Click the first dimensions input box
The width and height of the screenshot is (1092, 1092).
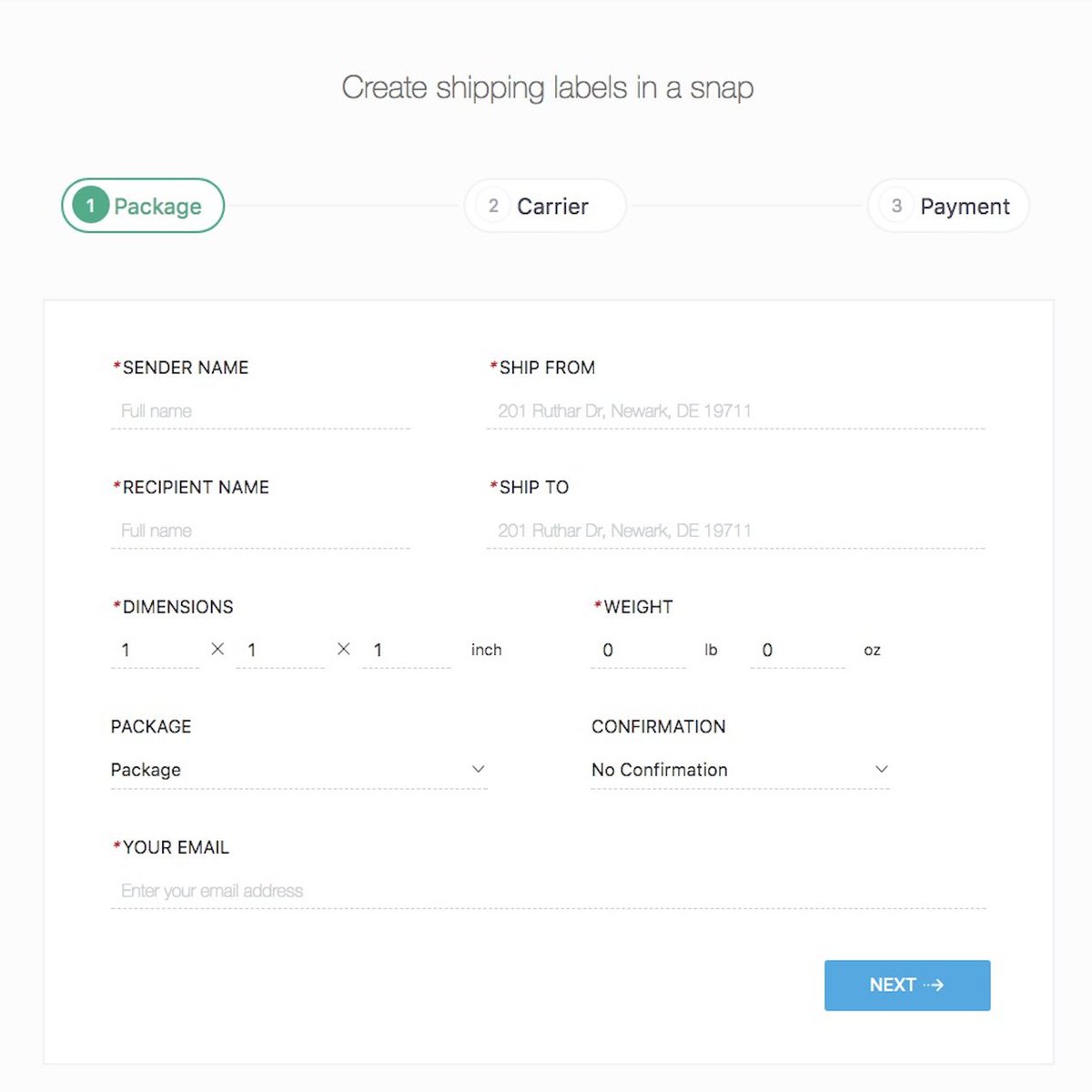click(155, 650)
